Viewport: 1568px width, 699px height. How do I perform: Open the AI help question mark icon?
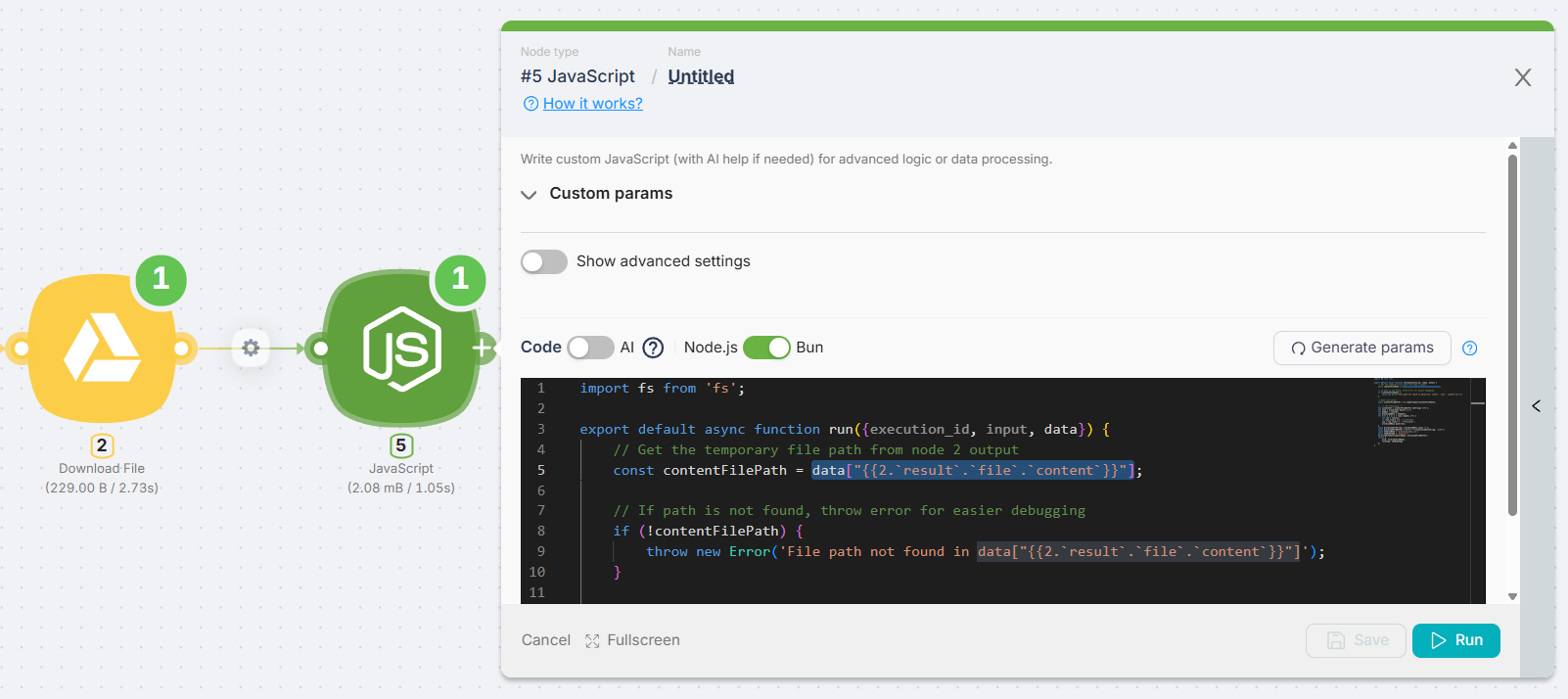(653, 348)
